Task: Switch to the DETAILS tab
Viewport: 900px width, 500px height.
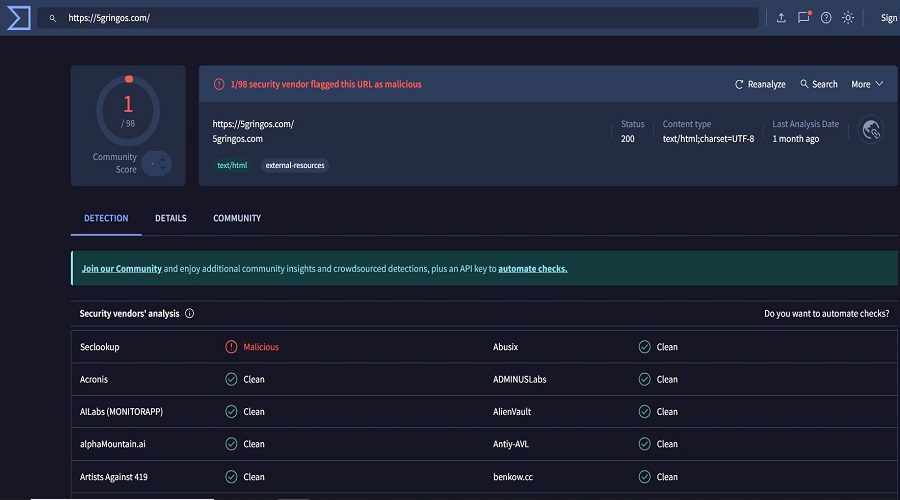Action: pyautogui.click(x=170, y=218)
